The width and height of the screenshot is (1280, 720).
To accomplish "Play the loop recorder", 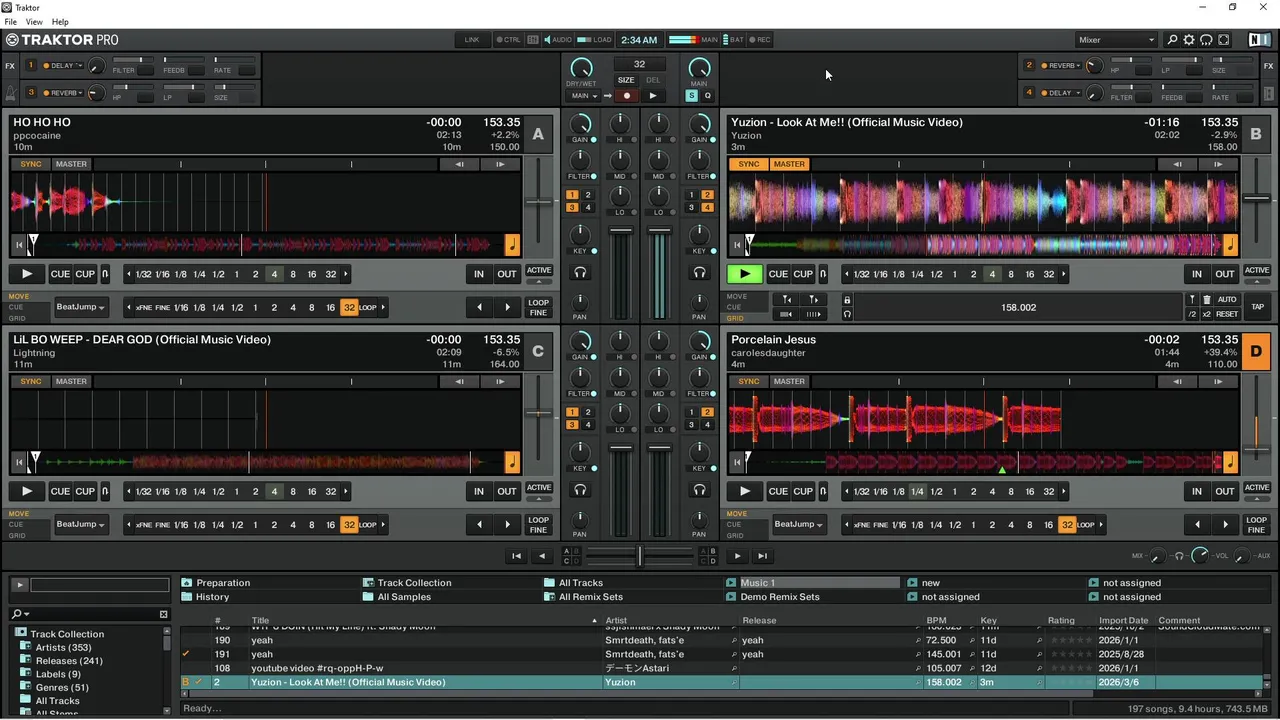I will click(x=652, y=96).
